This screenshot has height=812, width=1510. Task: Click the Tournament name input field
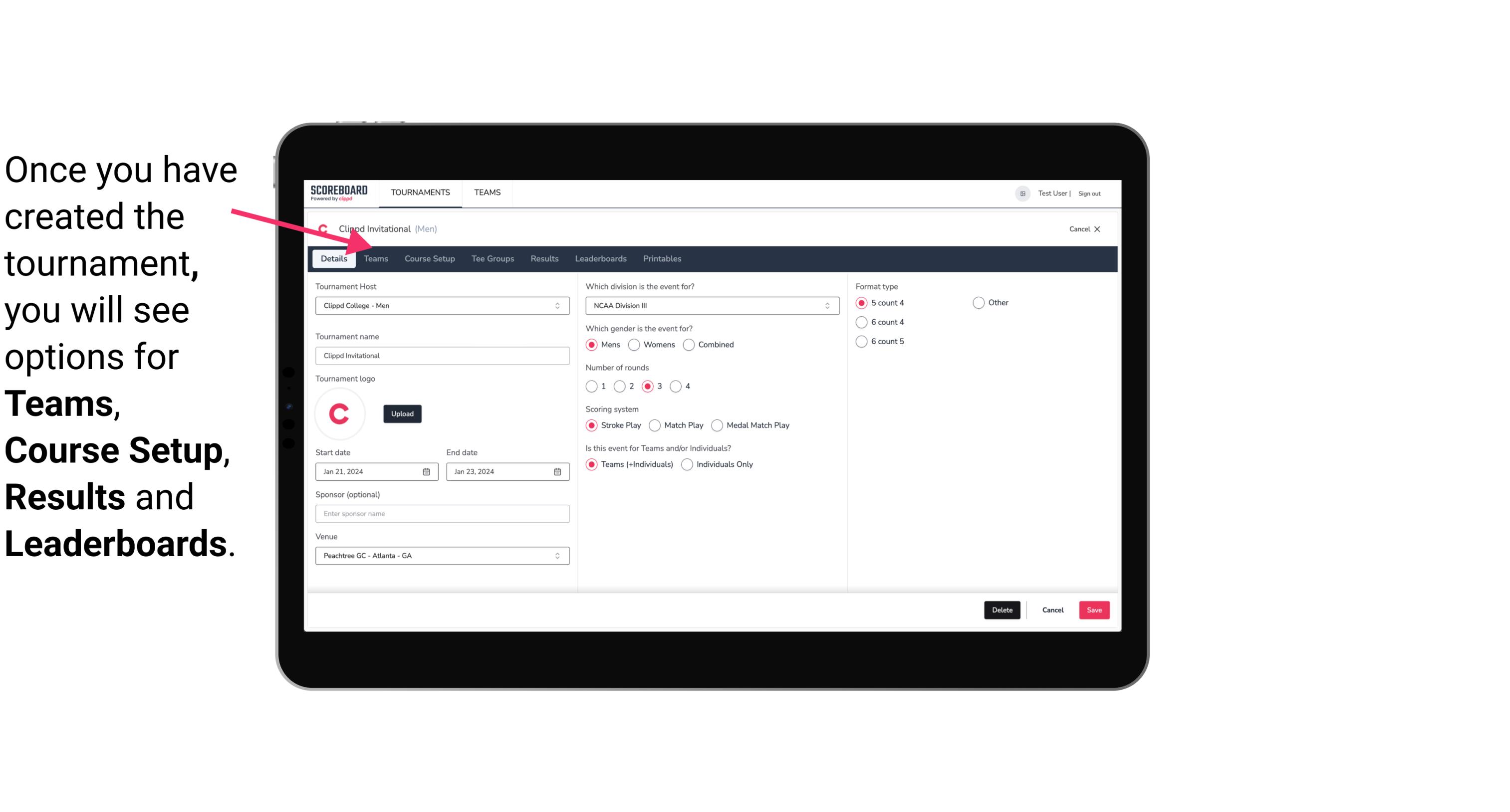pyautogui.click(x=441, y=355)
